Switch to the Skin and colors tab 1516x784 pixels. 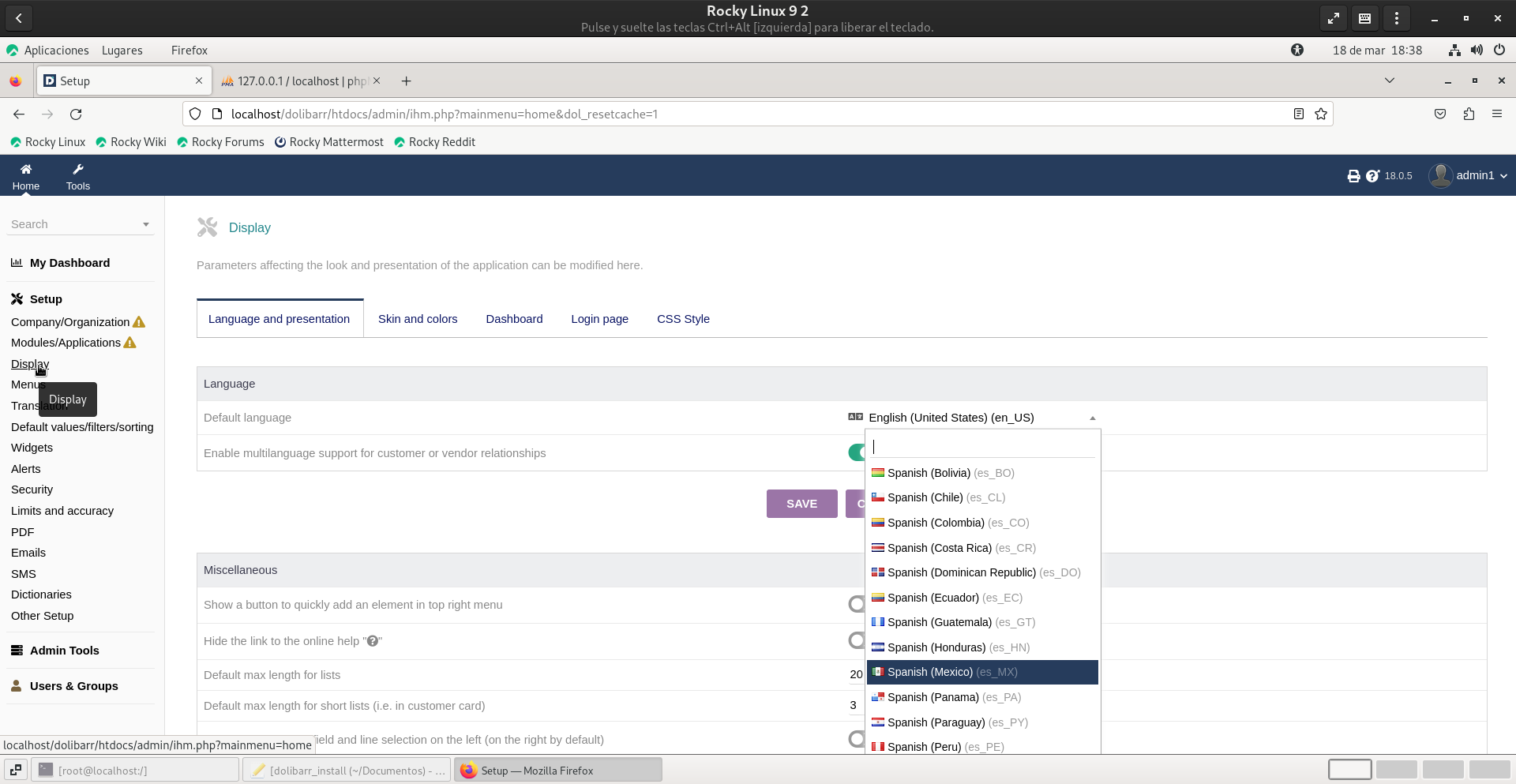(418, 319)
